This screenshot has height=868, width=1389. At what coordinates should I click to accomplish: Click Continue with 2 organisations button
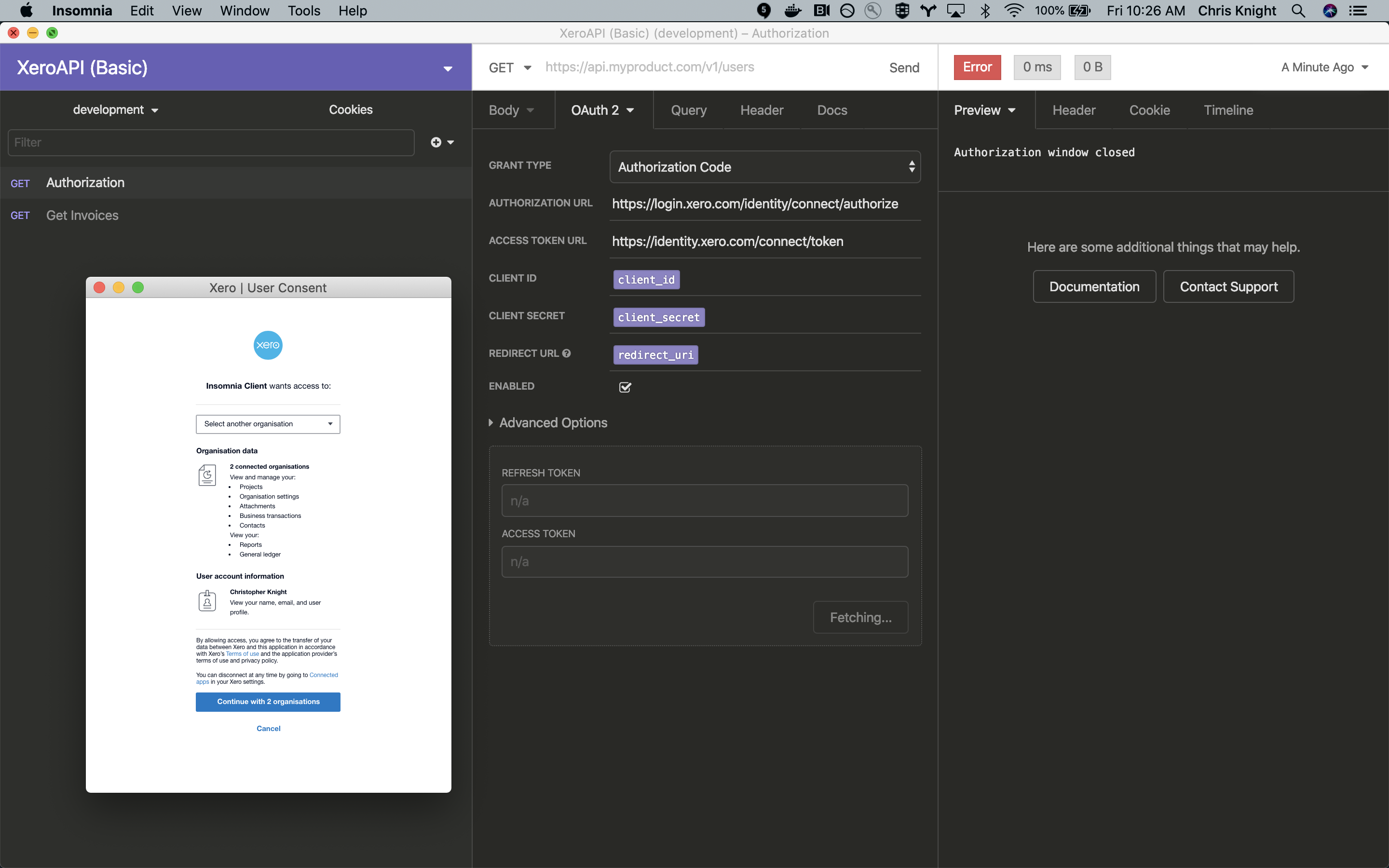[268, 702]
